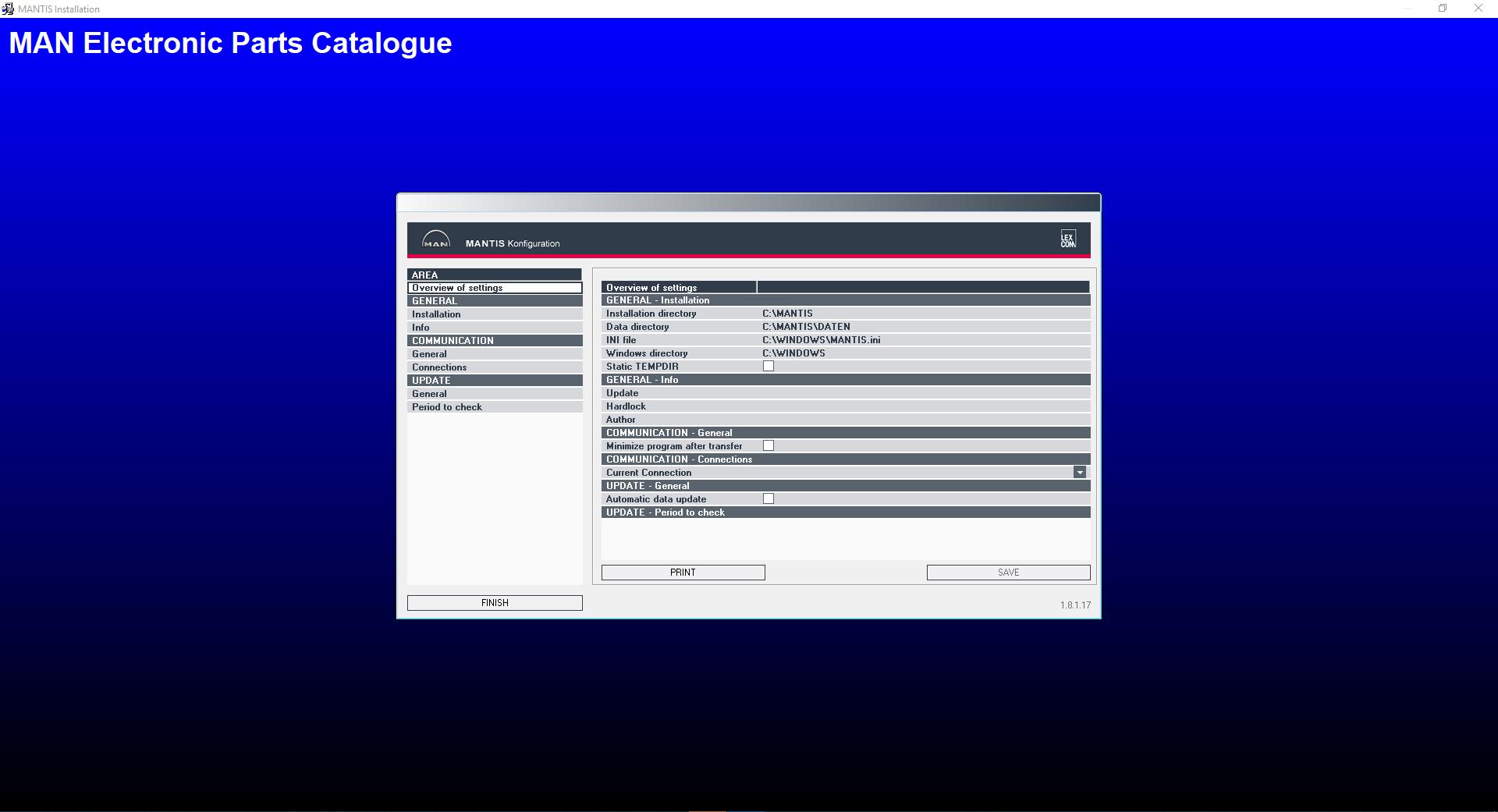Toggle the Static TEMPDIR checkbox
Image resolution: width=1498 pixels, height=812 pixels.
tap(769, 366)
